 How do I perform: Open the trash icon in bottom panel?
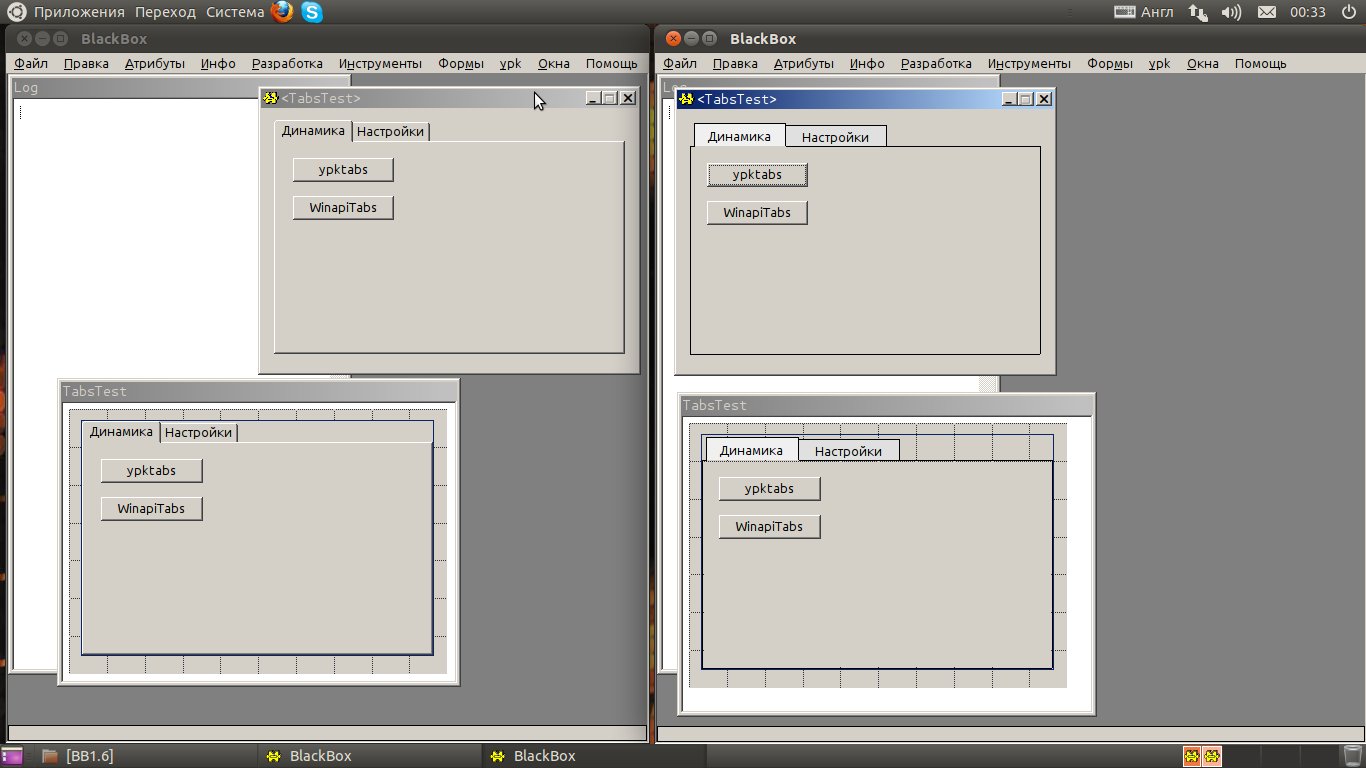1353,756
